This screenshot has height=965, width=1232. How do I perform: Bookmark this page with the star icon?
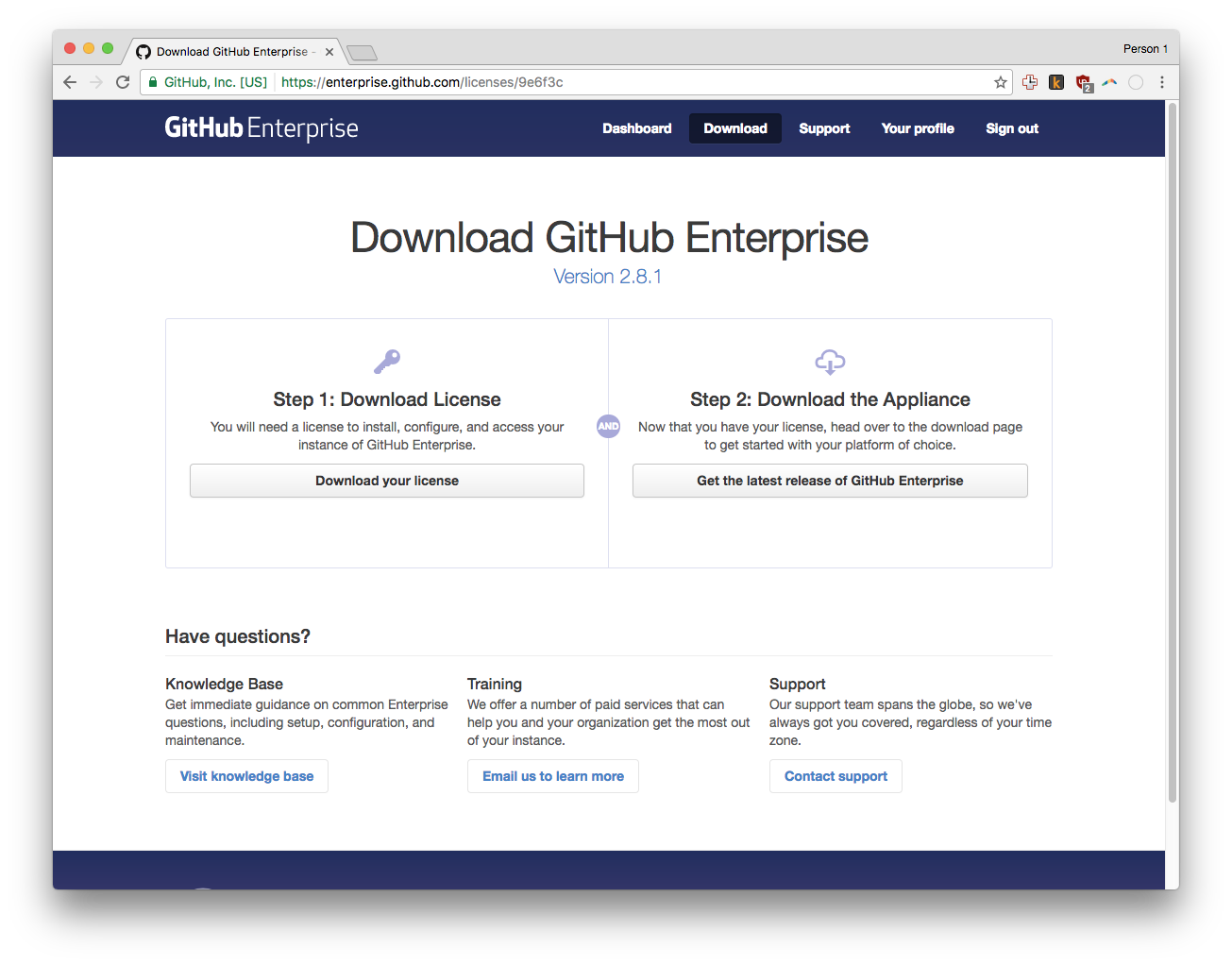tap(1001, 82)
